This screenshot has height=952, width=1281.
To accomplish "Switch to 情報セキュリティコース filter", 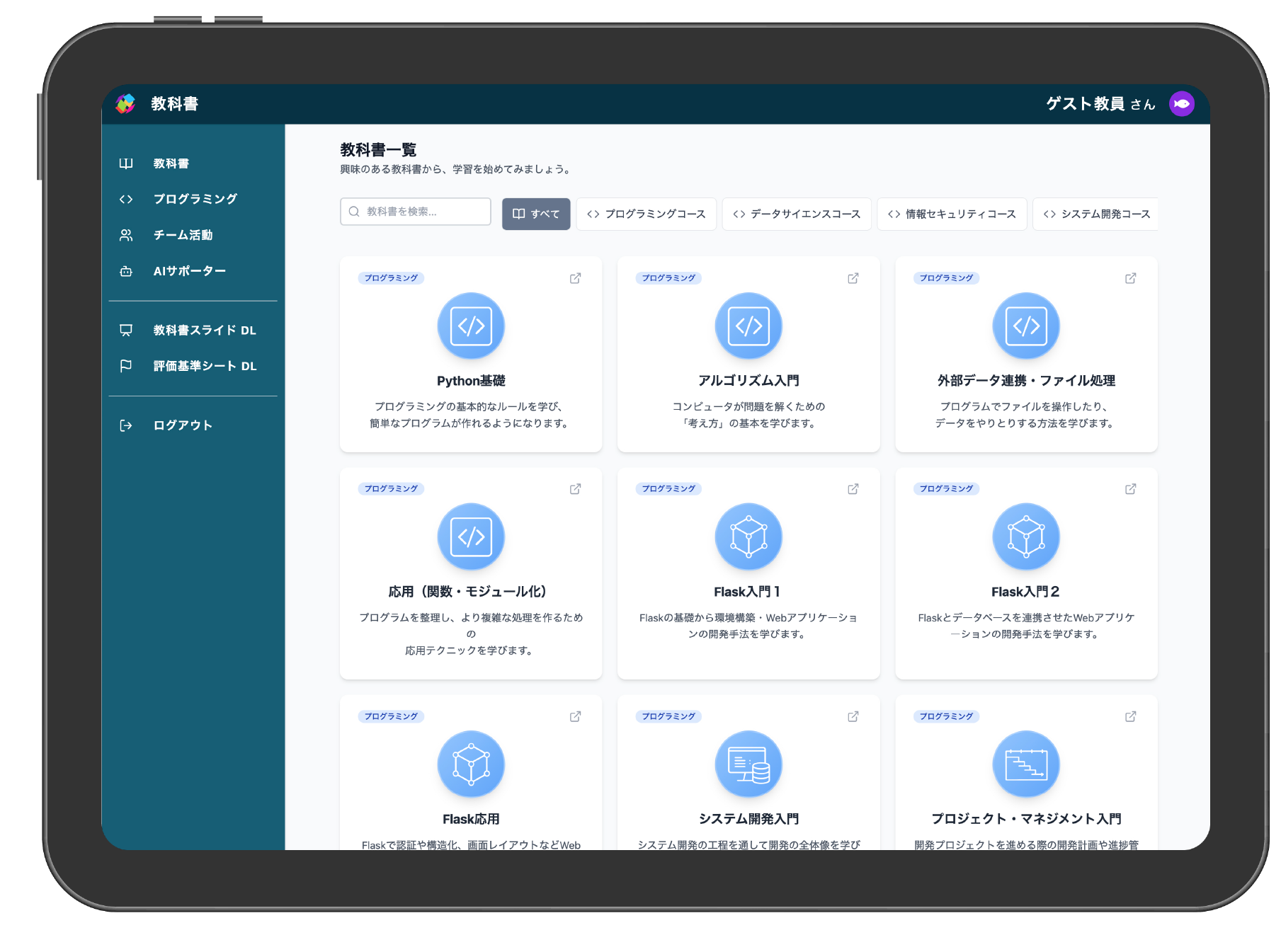I will coord(951,214).
